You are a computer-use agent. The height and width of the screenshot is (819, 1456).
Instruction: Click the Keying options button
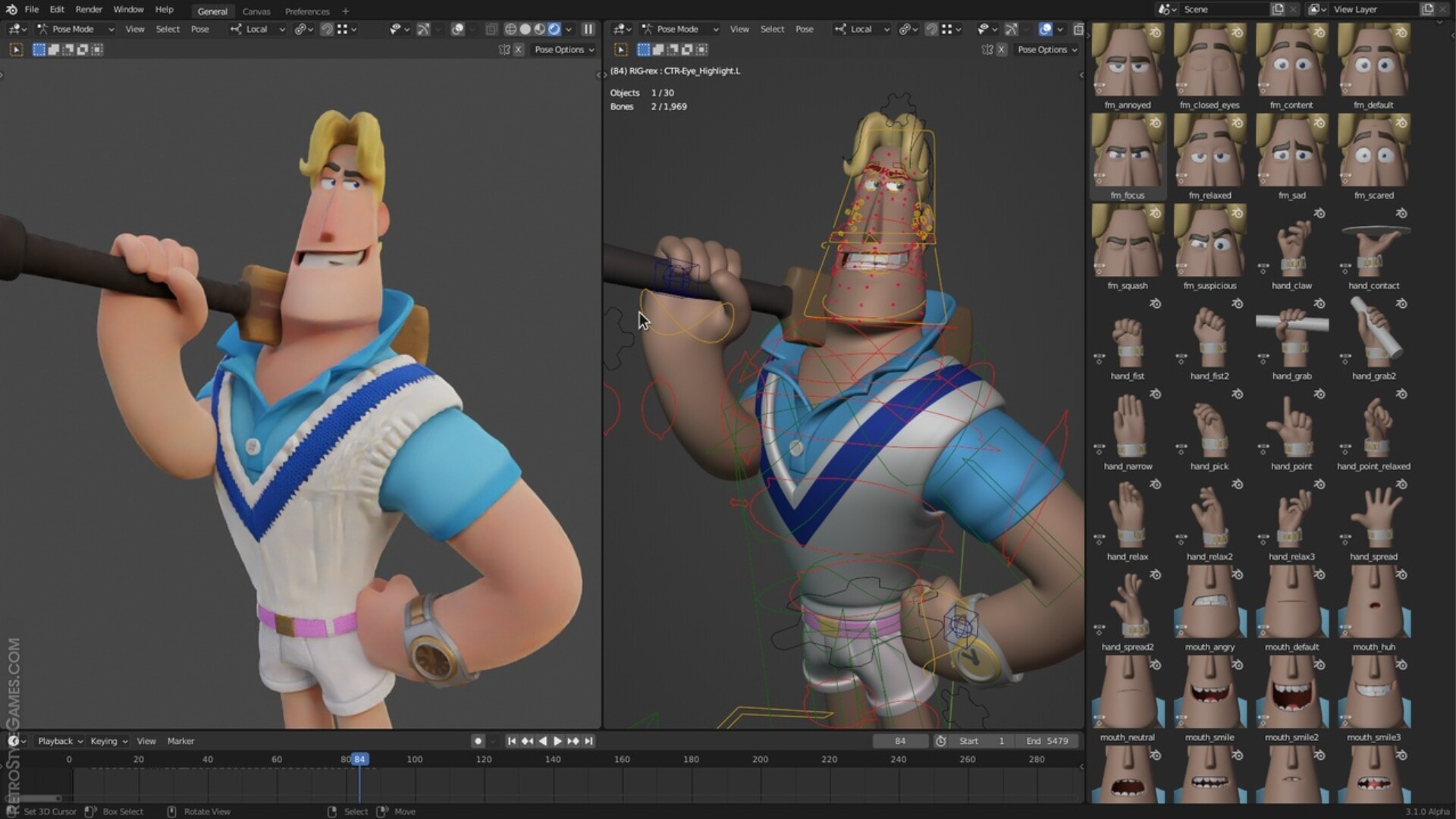click(106, 741)
